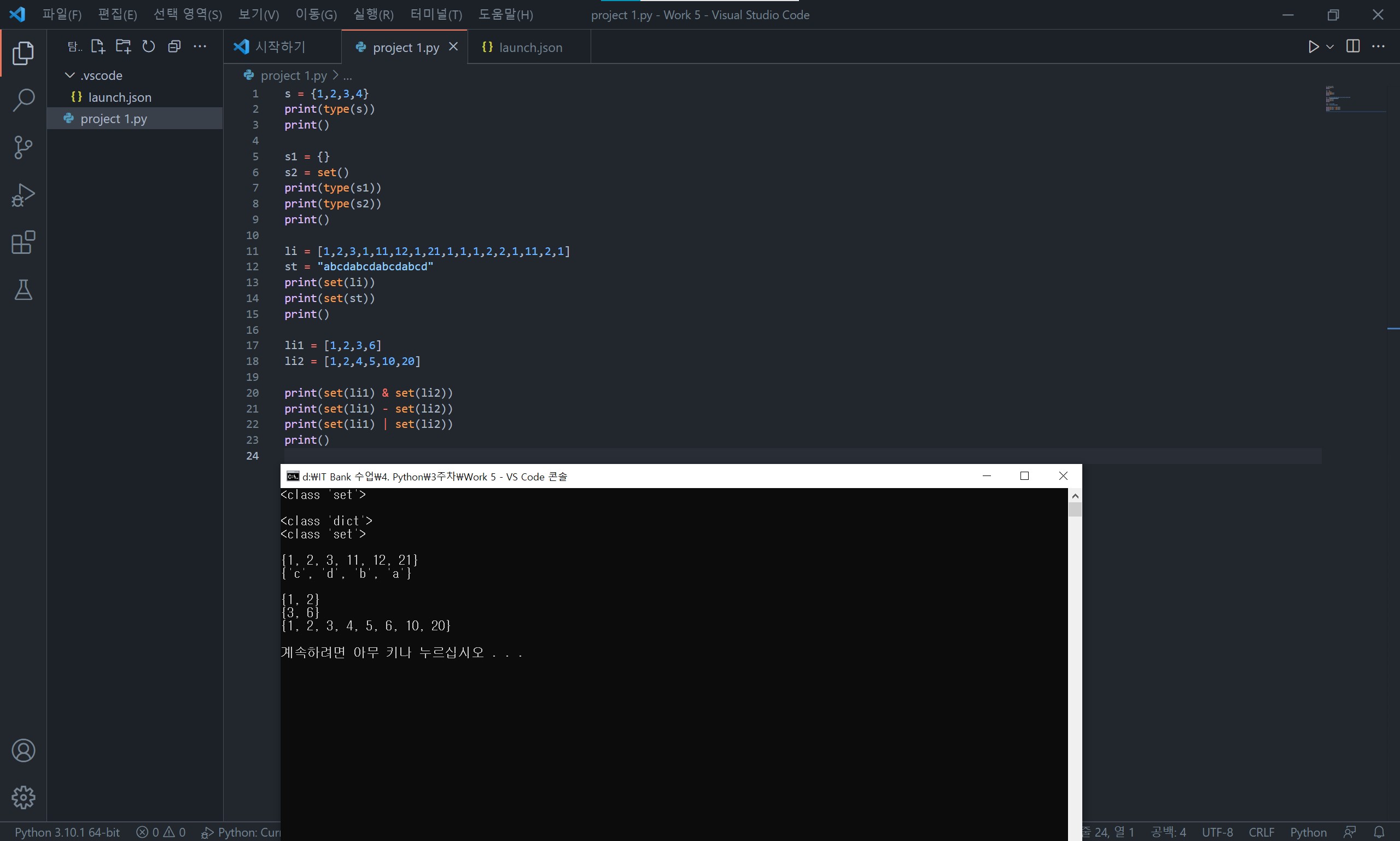Toggle the Explorer side bar icon
The image size is (1400, 841).
(23, 53)
